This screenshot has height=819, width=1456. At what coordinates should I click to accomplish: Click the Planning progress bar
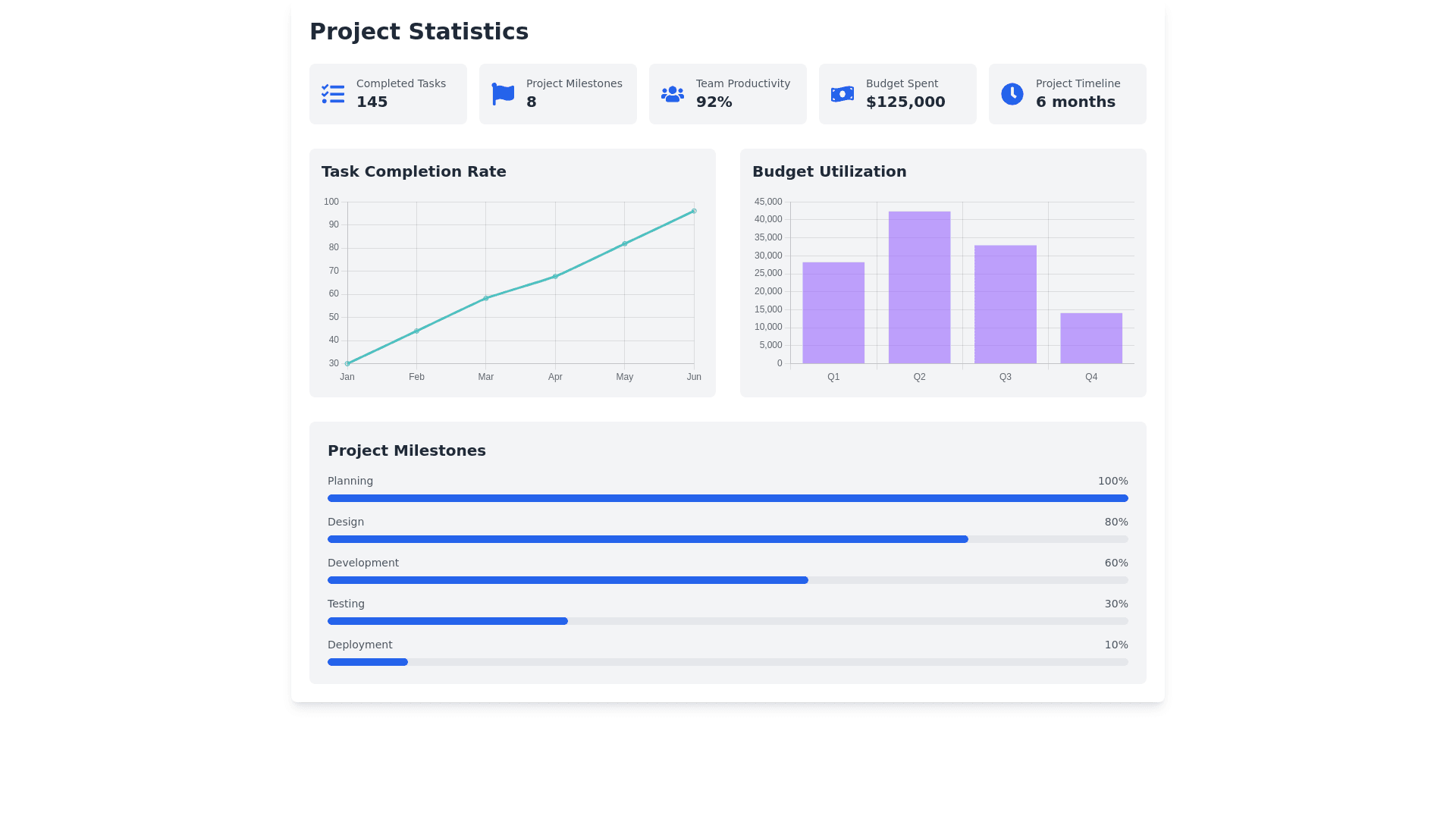tap(728, 498)
